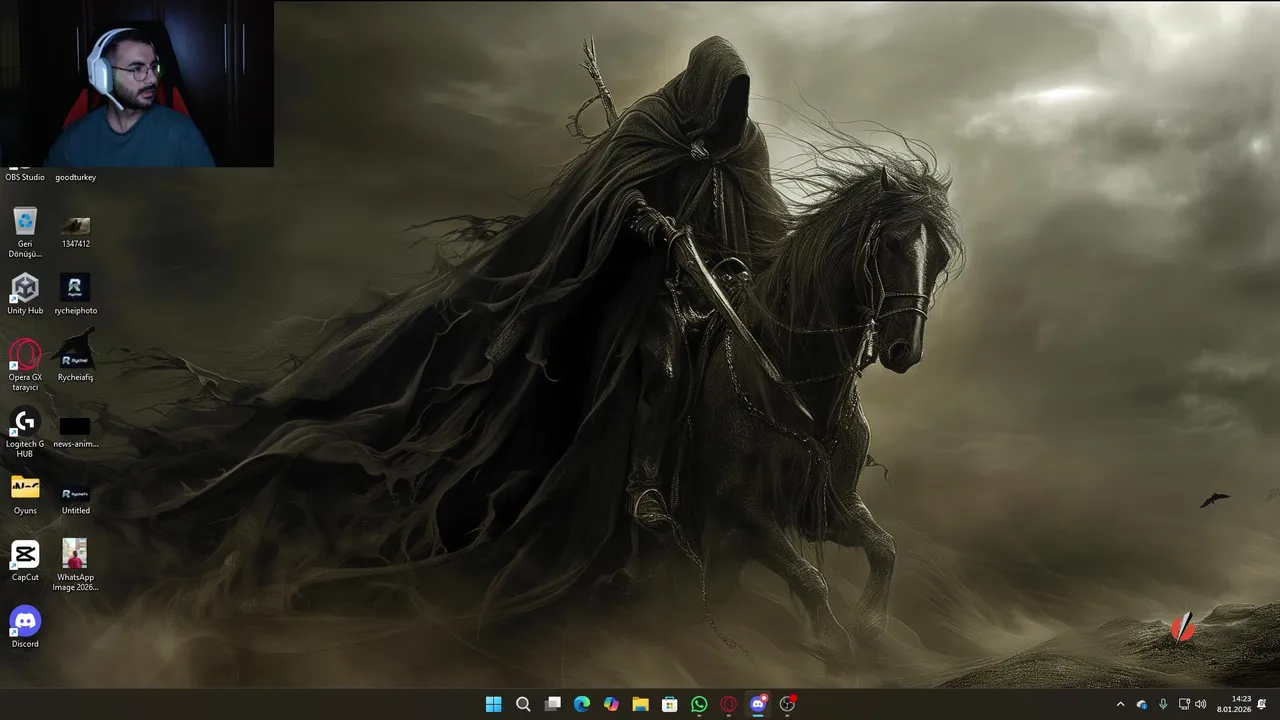Switch to Discord in the taskbar

[x=758, y=704]
